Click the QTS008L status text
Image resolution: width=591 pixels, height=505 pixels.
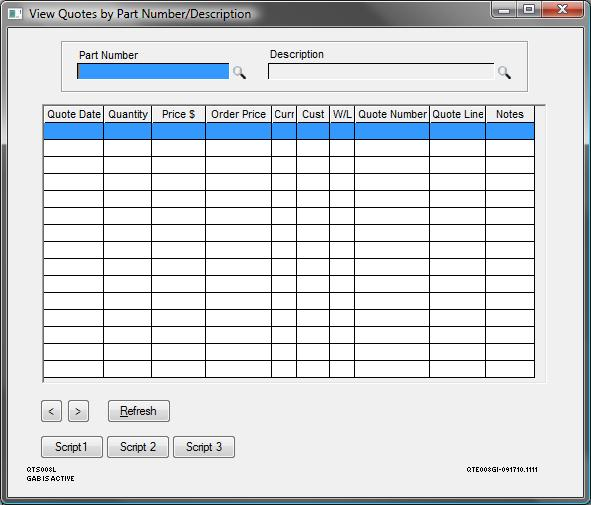(x=41, y=470)
